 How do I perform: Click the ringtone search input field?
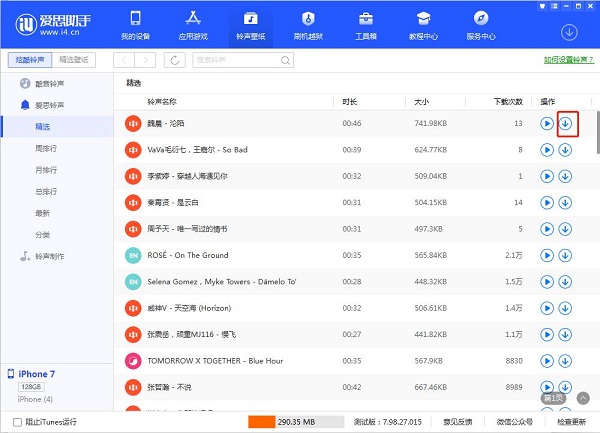(x=242, y=60)
